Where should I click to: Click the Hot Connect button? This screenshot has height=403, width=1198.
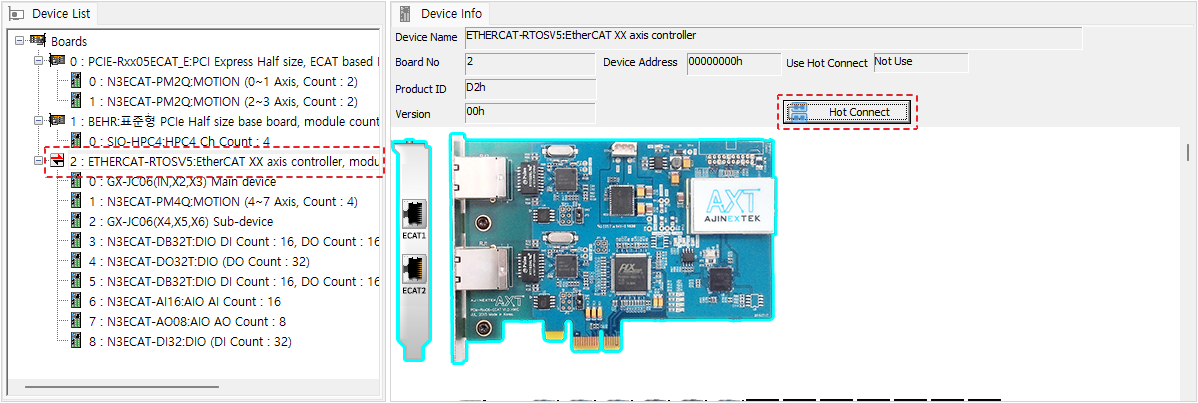point(848,112)
